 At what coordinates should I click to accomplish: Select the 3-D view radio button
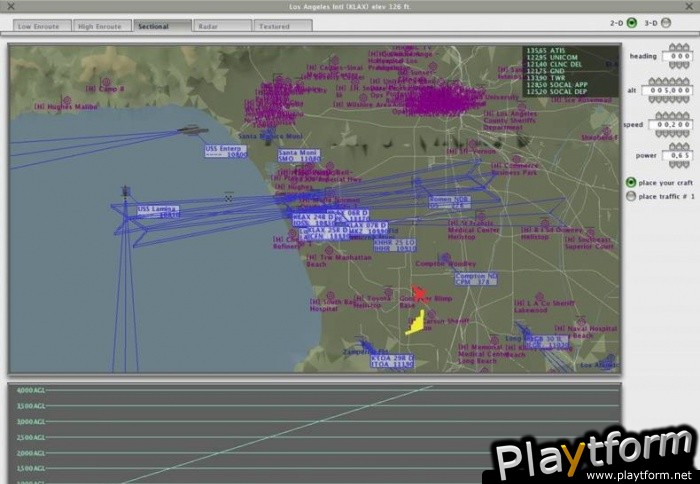(666, 22)
